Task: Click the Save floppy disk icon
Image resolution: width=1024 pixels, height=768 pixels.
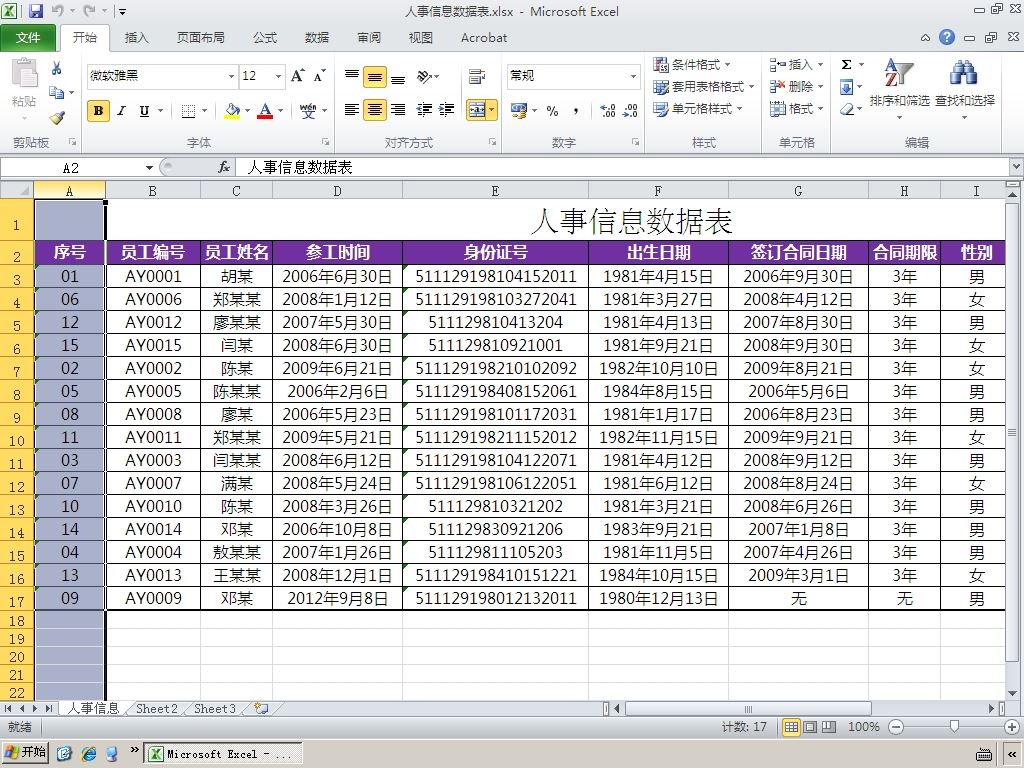Action: click(x=35, y=10)
